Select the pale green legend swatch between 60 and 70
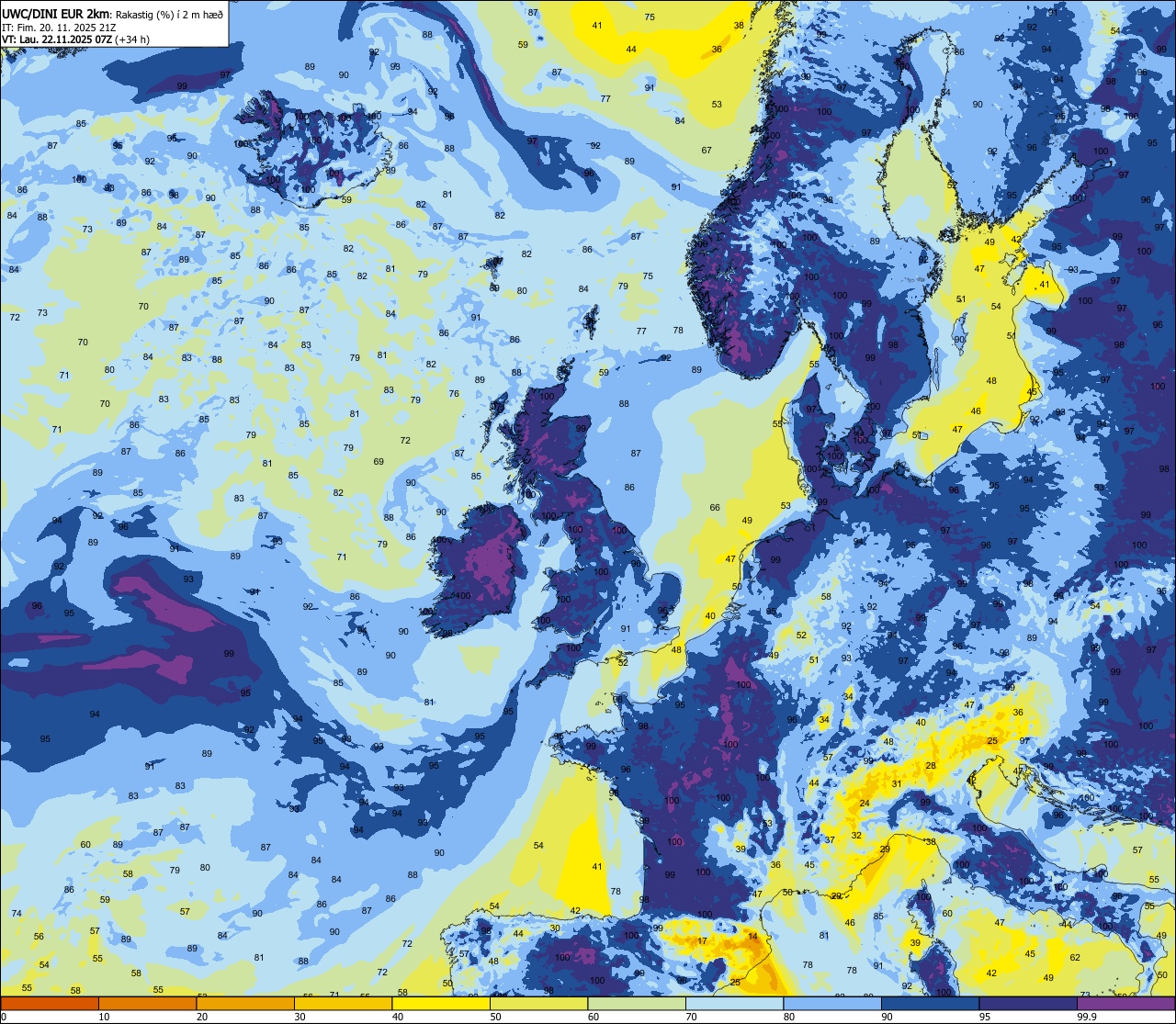Screen dimensions: 1176x1024 [637, 1003]
